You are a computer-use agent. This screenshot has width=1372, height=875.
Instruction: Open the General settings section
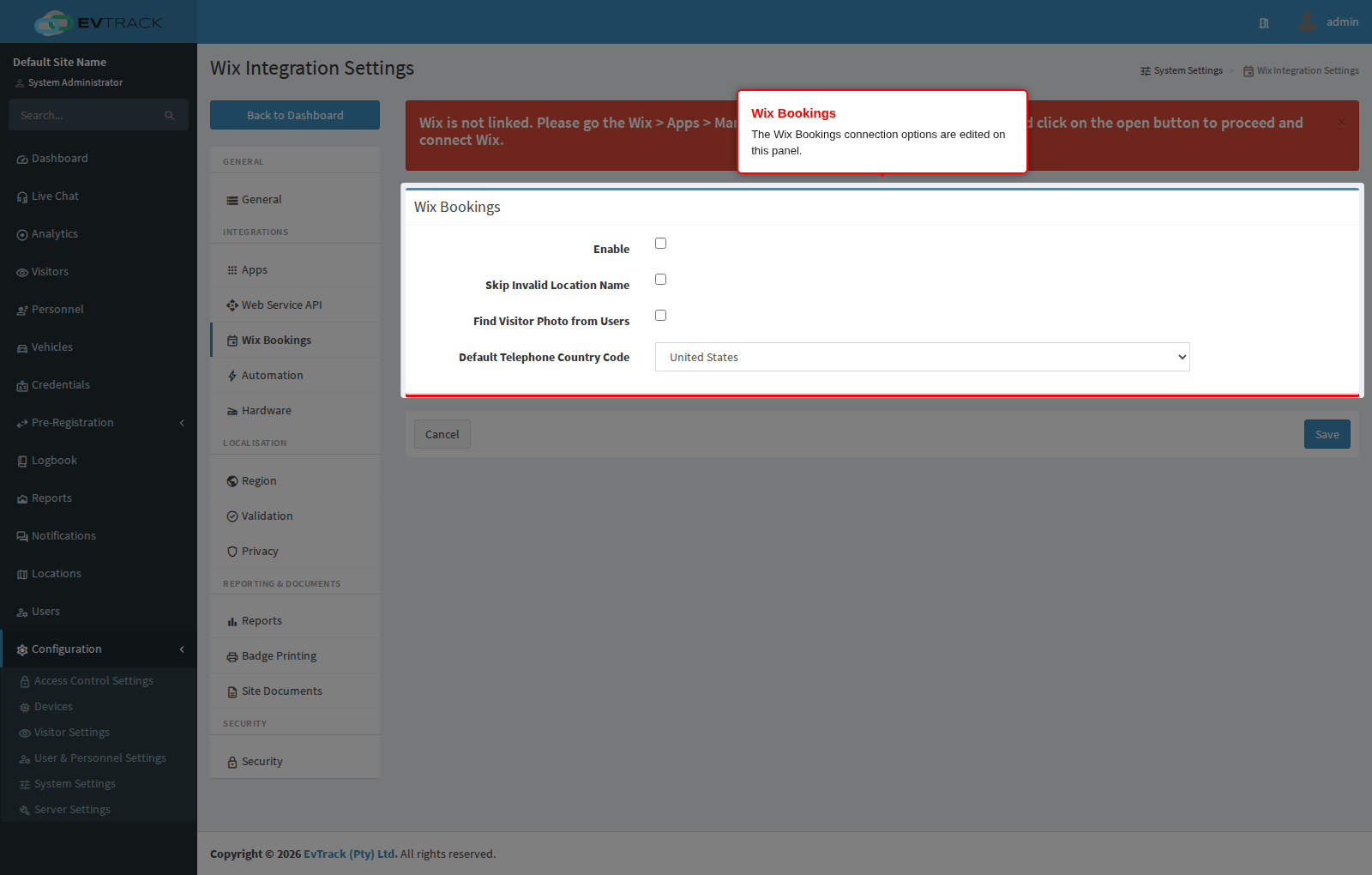pyautogui.click(x=295, y=200)
